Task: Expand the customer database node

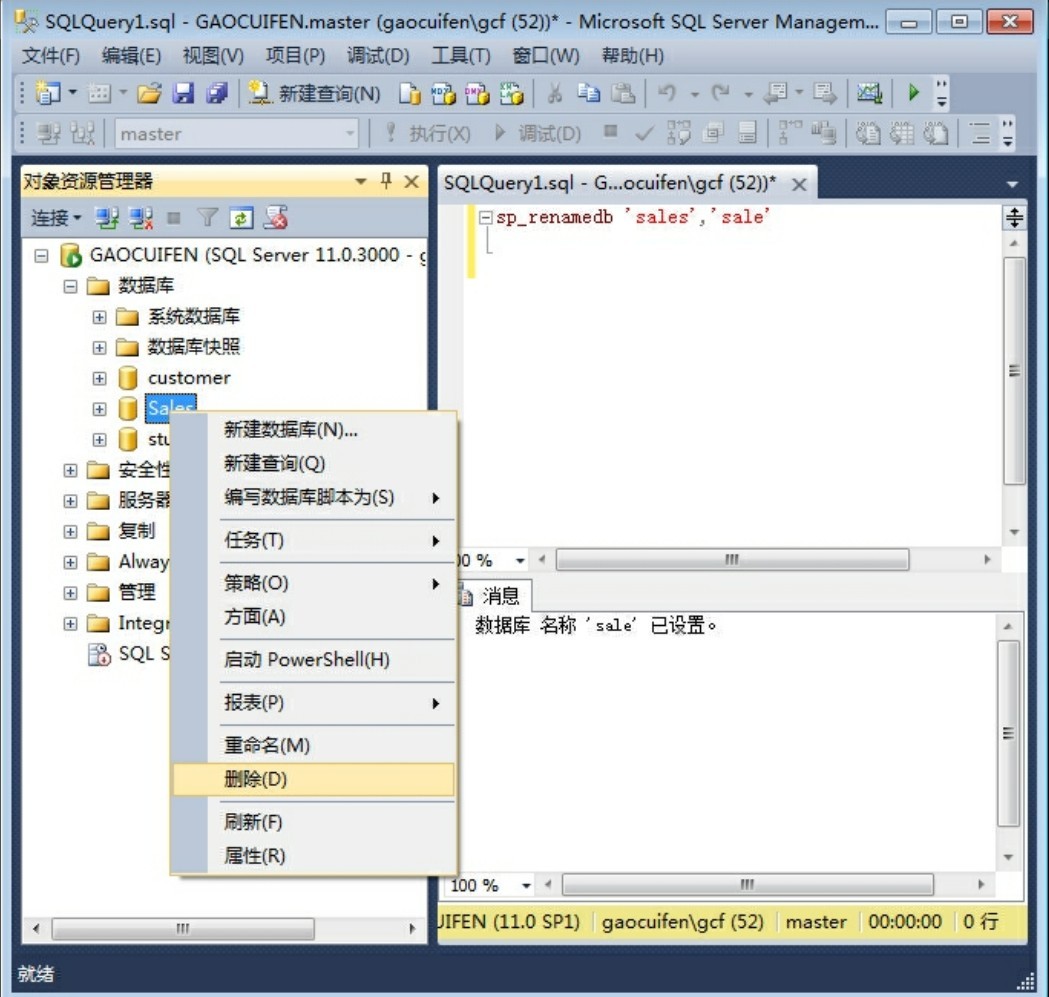Action: click(x=99, y=379)
